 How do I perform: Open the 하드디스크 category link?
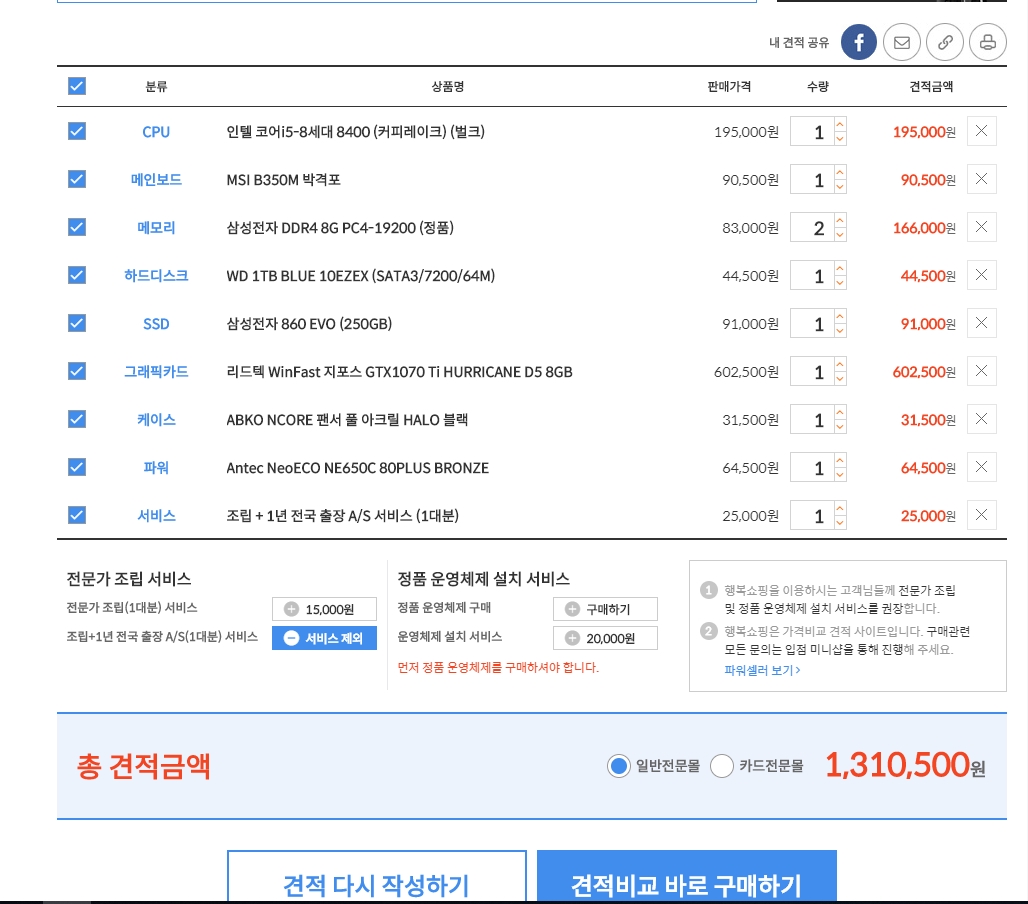pyautogui.click(x=156, y=275)
